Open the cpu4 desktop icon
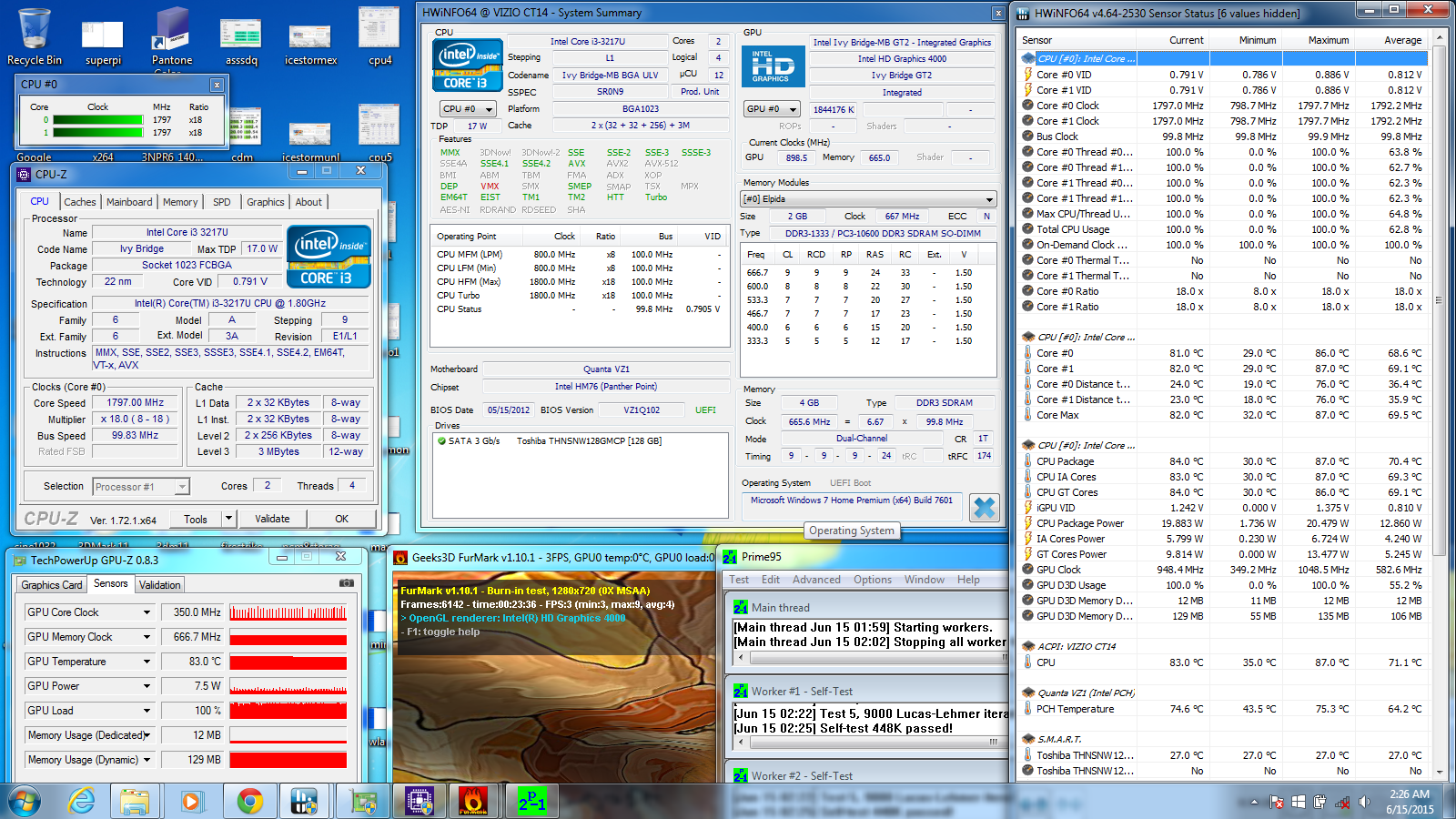 coord(379,35)
